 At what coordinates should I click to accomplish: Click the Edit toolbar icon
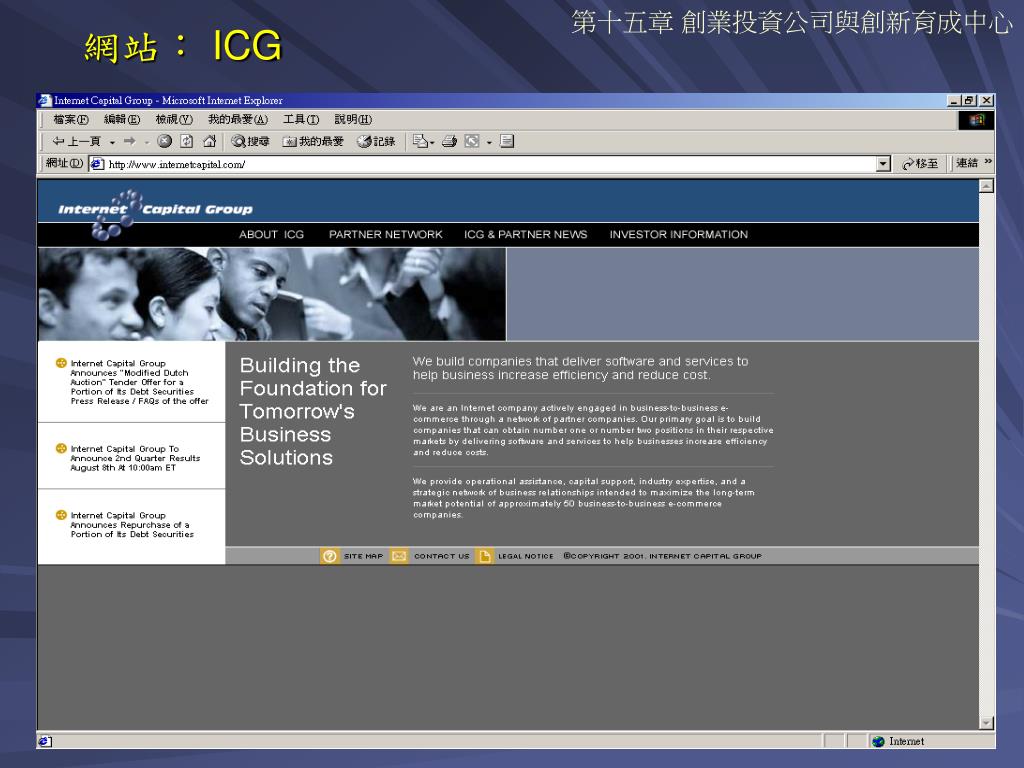[472, 141]
